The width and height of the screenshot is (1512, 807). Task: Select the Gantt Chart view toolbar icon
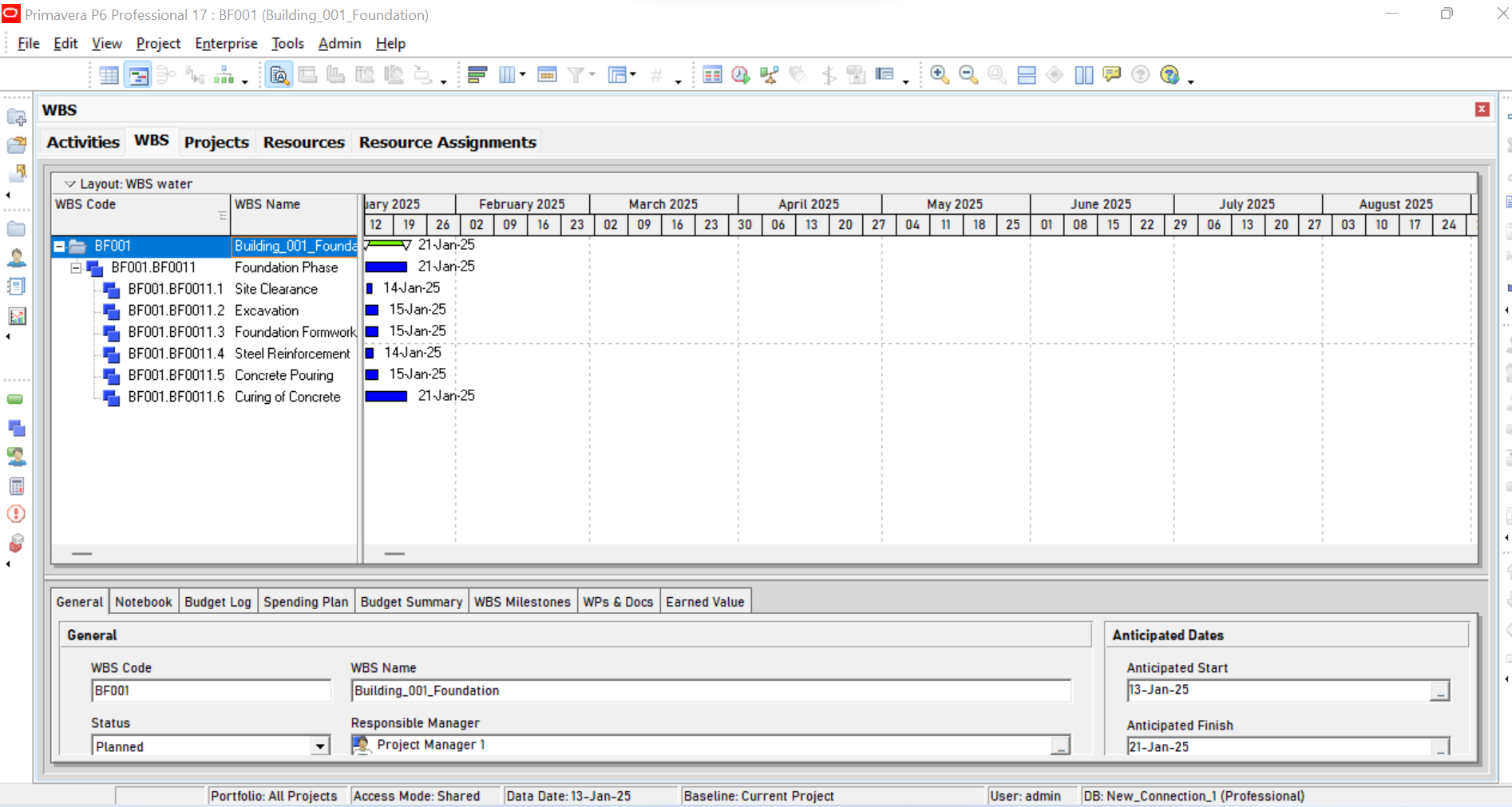137,75
